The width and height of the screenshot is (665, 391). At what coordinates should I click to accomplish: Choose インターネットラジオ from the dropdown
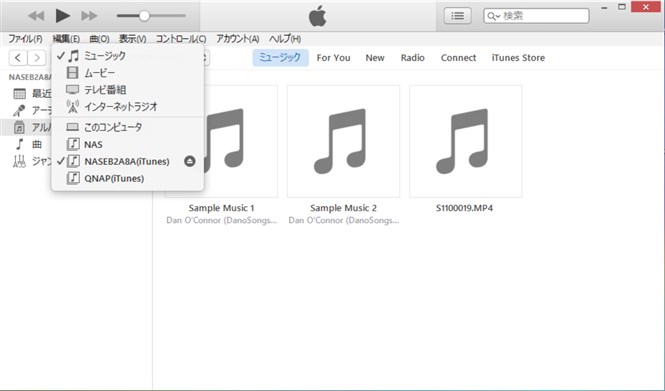(127, 107)
